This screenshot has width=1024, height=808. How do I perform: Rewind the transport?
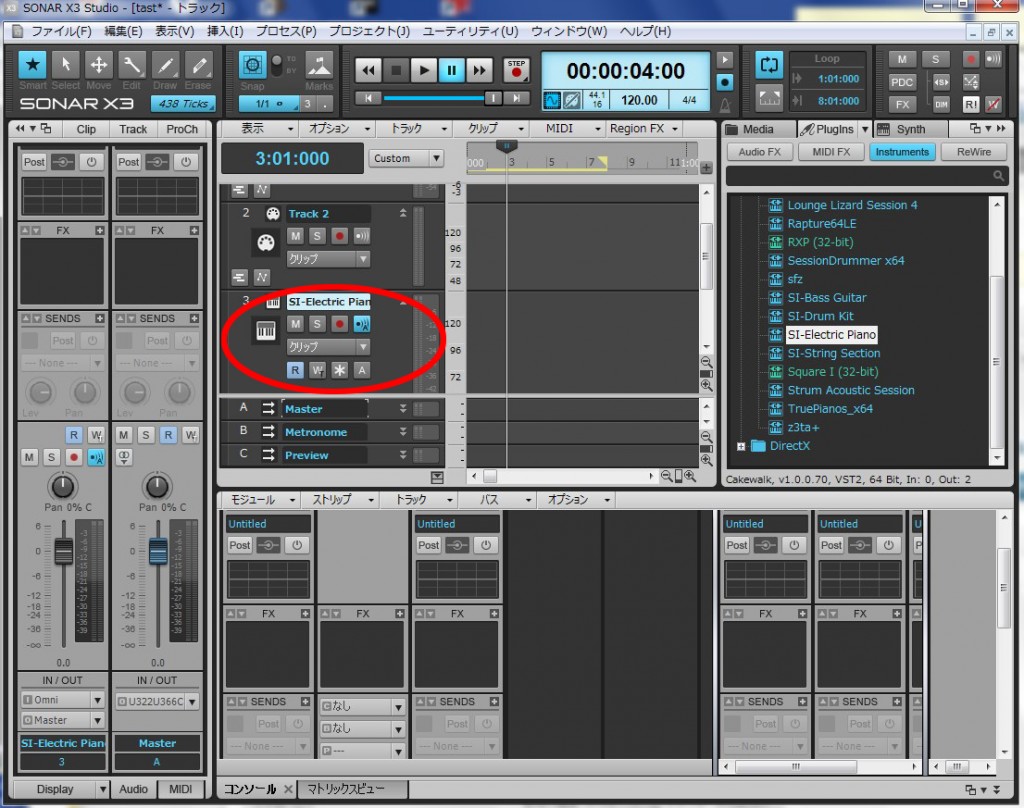pos(368,70)
